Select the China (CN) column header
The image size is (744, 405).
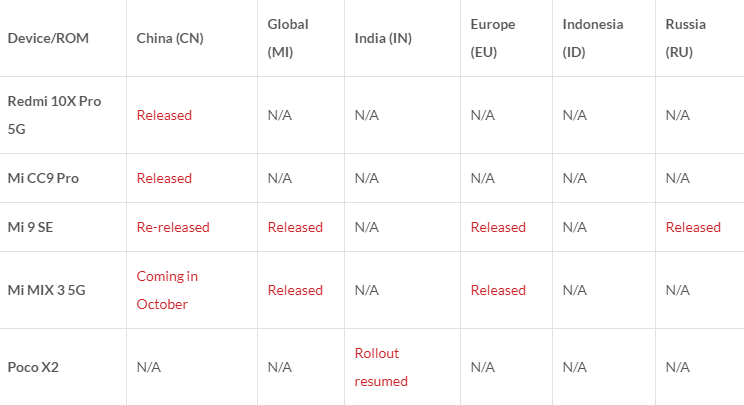pos(170,38)
